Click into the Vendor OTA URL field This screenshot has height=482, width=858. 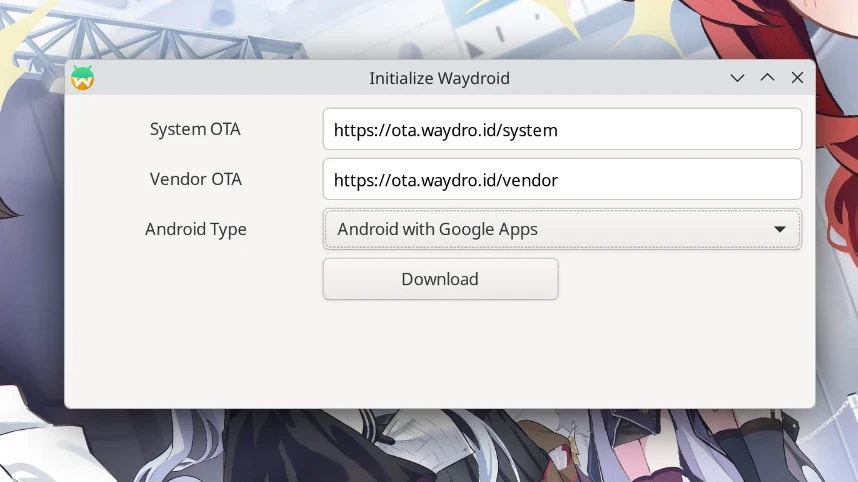pyautogui.click(x=562, y=179)
